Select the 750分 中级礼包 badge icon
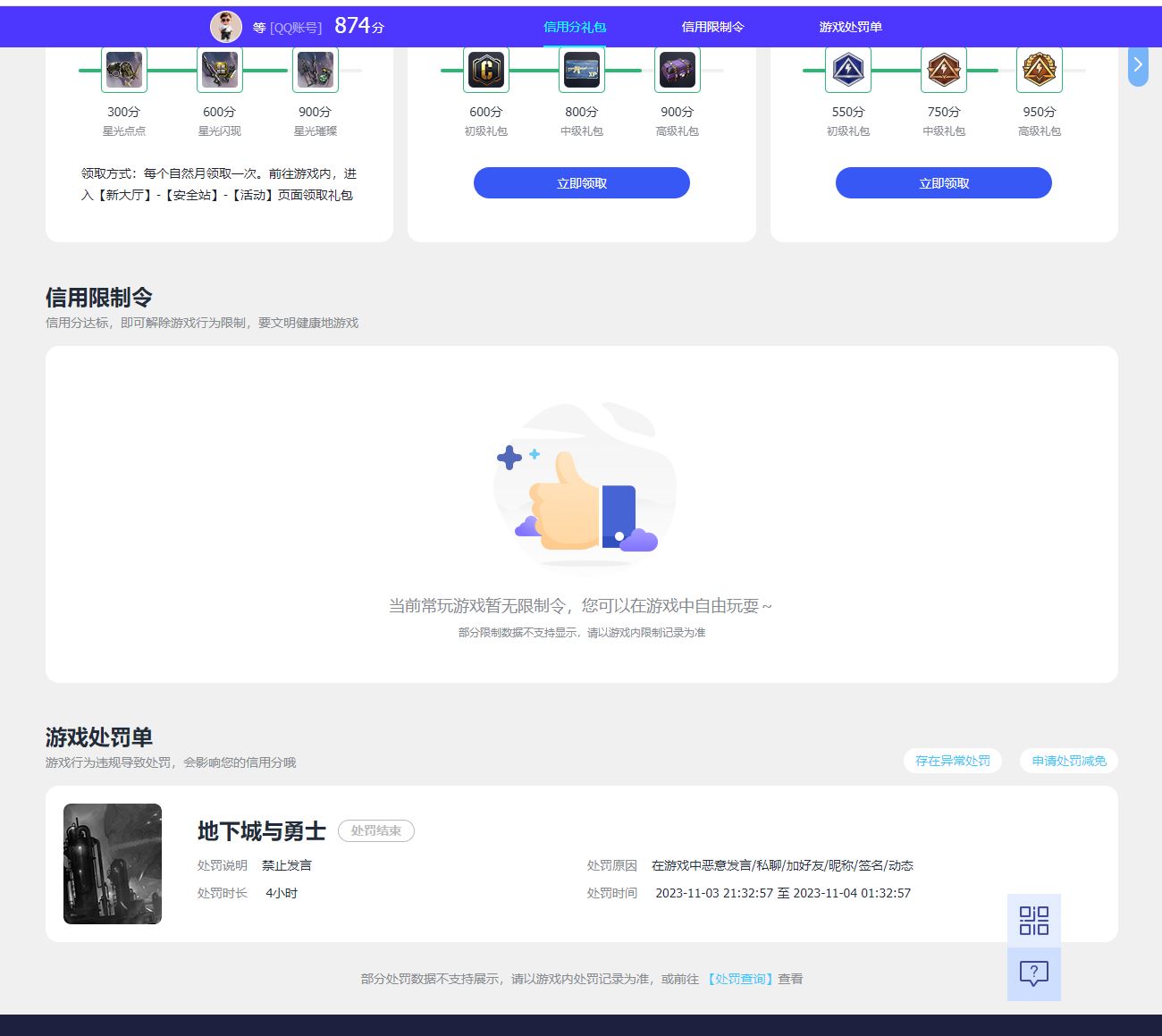The height and width of the screenshot is (1036, 1162). coord(943,70)
